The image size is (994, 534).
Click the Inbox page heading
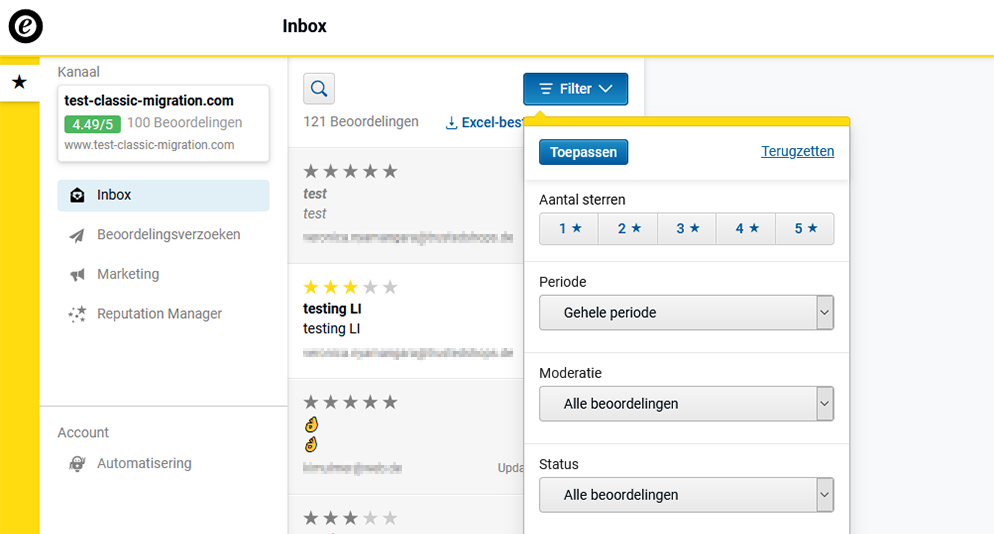(304, 26)
